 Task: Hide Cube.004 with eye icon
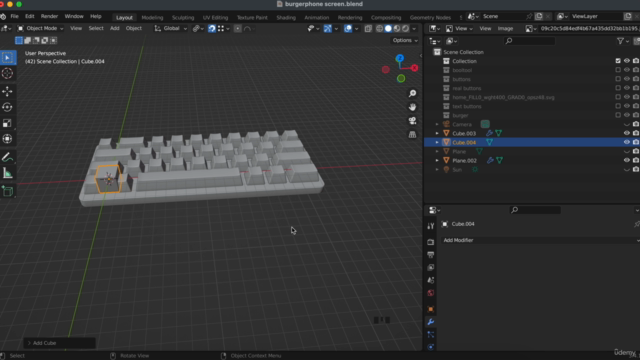[x=627, y=142]
